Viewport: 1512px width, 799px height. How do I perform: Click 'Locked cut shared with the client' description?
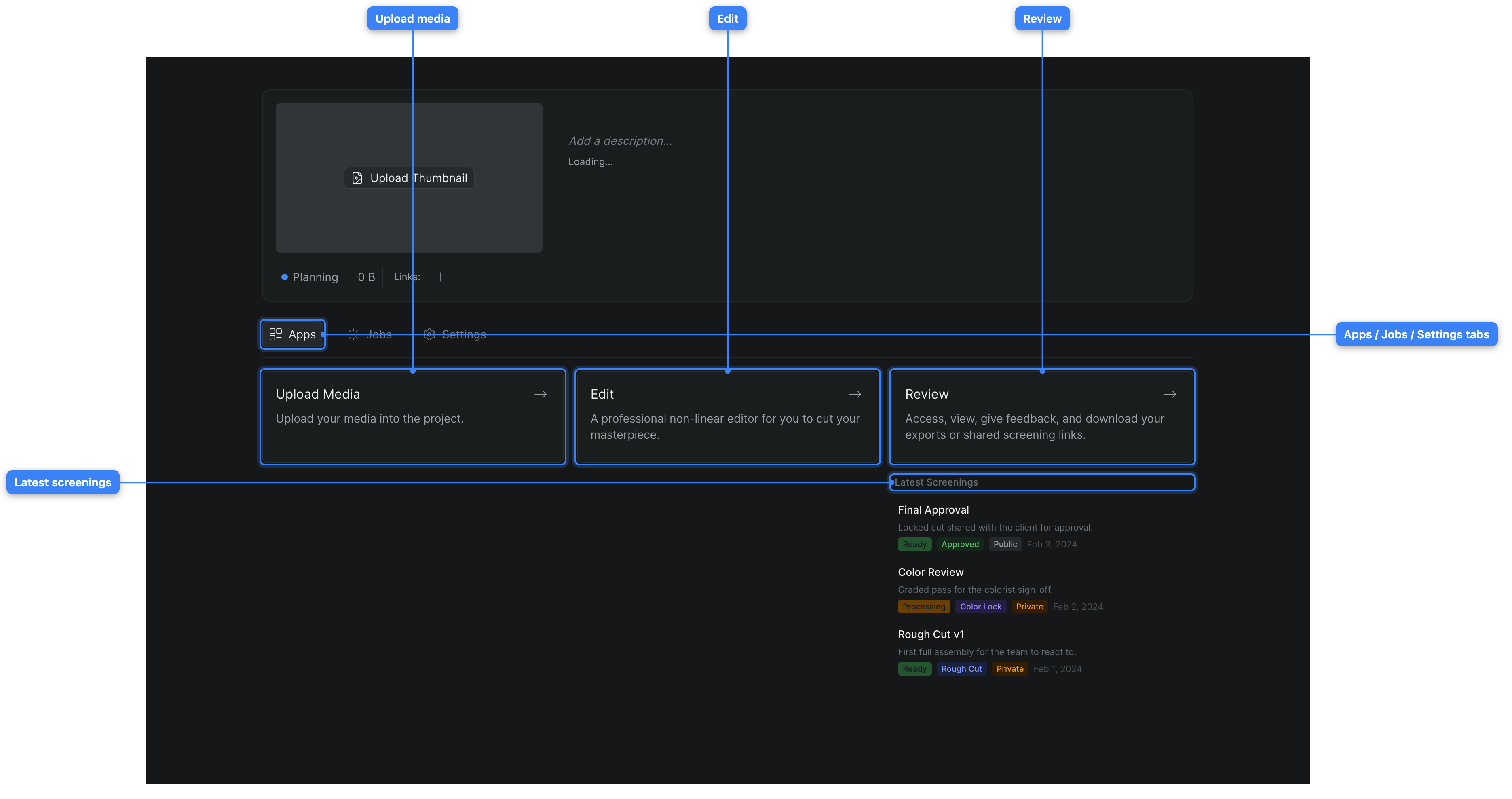tap(995, 528)
